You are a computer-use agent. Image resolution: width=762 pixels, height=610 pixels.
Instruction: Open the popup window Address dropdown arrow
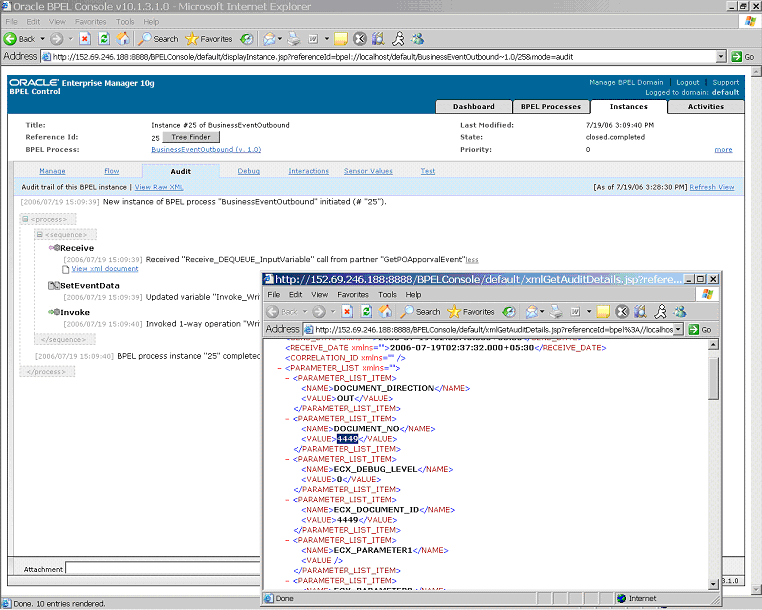678,330
